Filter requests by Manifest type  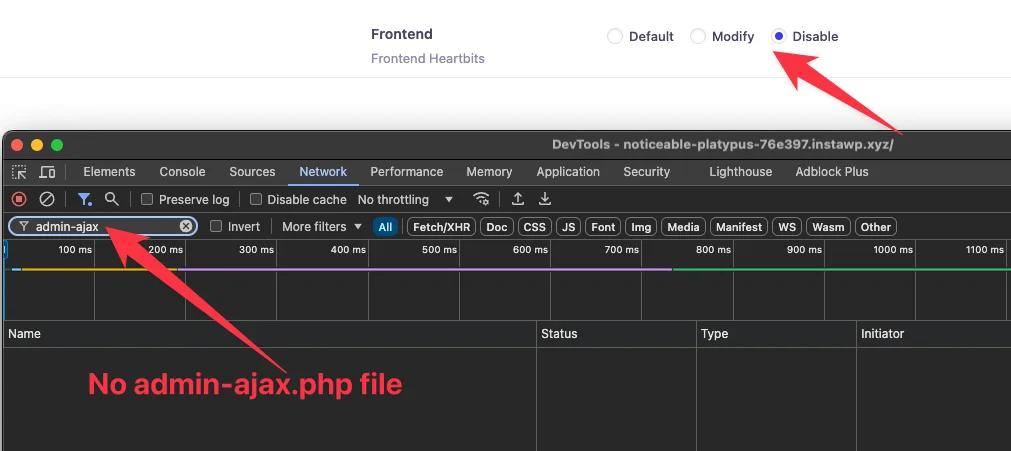(x=739, y=226)
